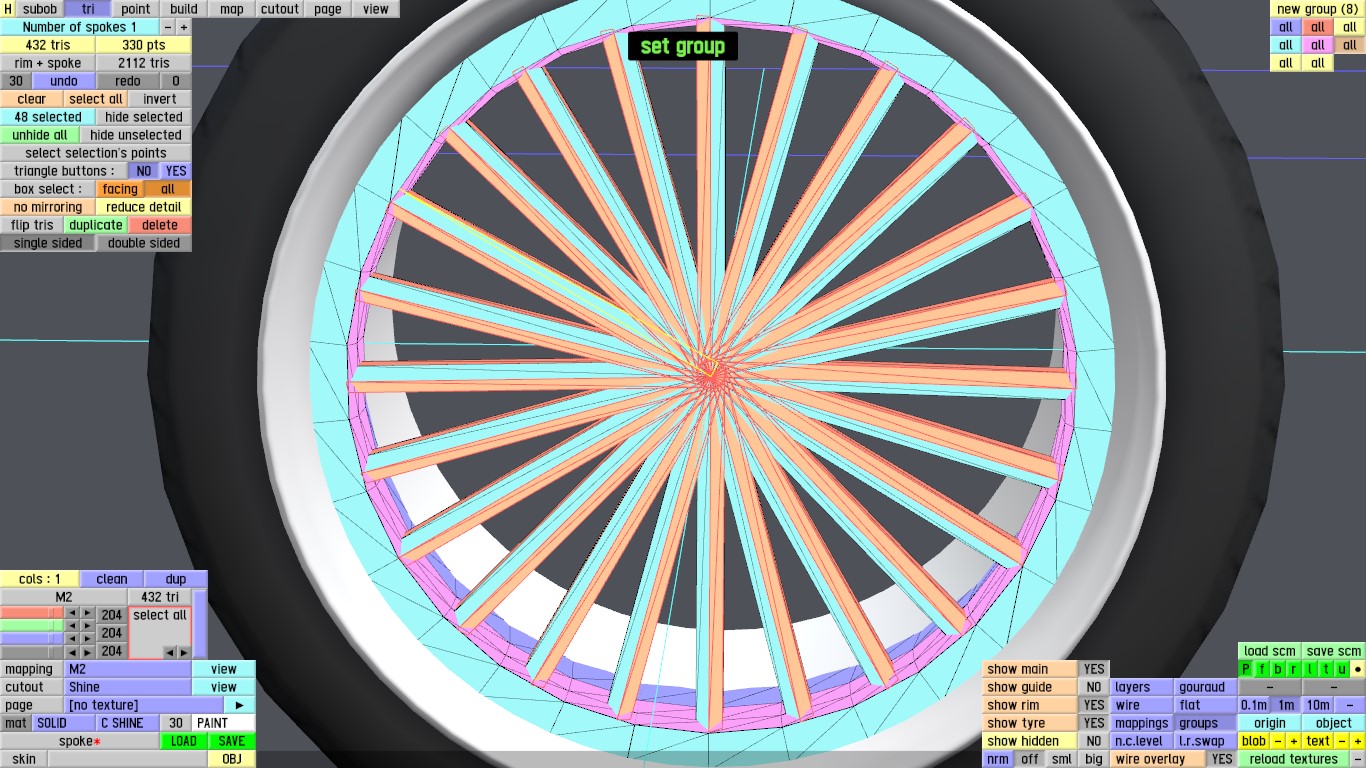Select the tri mode tab

(88, 9)
